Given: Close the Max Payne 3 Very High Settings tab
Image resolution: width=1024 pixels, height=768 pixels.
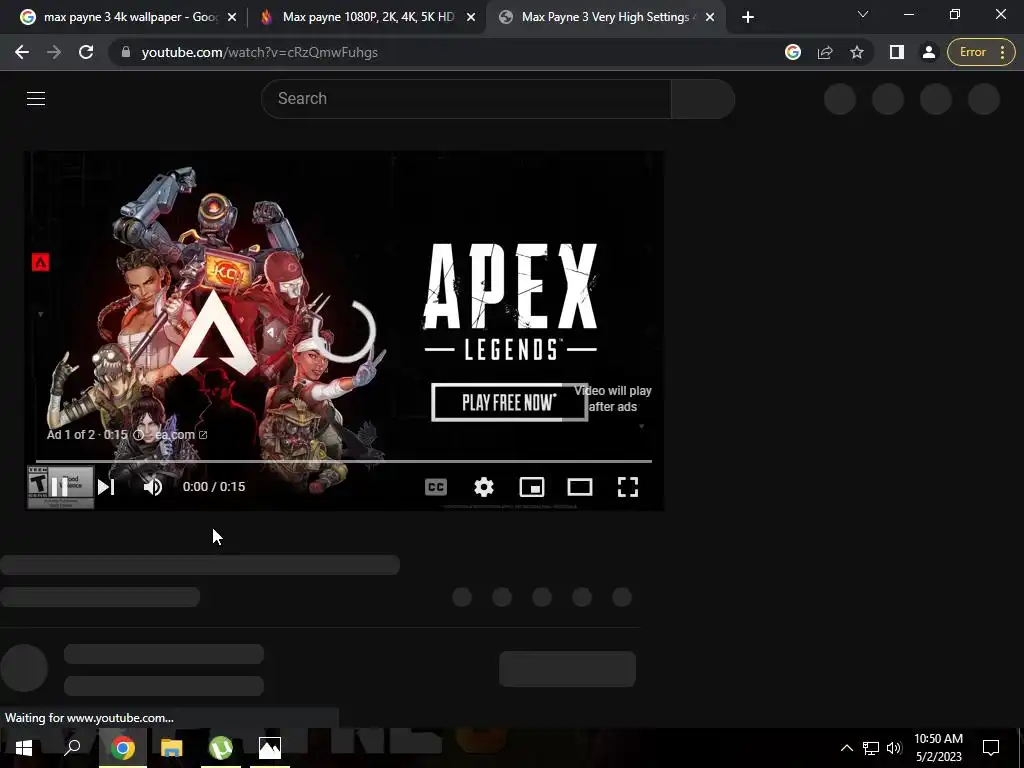Looking at the screenshot, I should click(x=710, y=17).
